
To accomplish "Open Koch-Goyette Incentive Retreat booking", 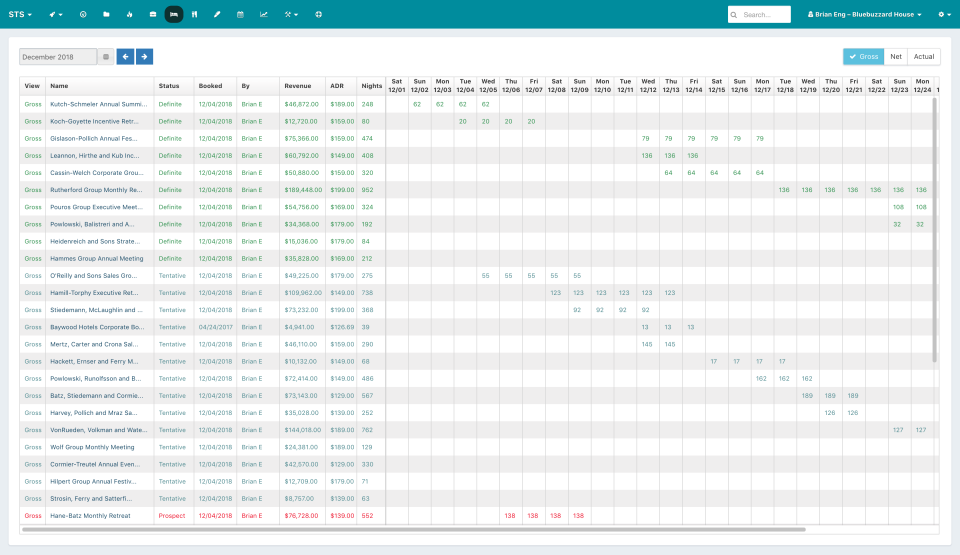I will tap(94, 121).
